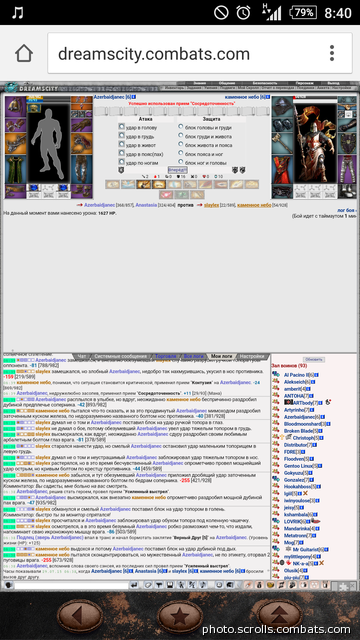Select defense 'блок пояса и ног'
The height and width of the screenshot is (640, 360).
181,153
